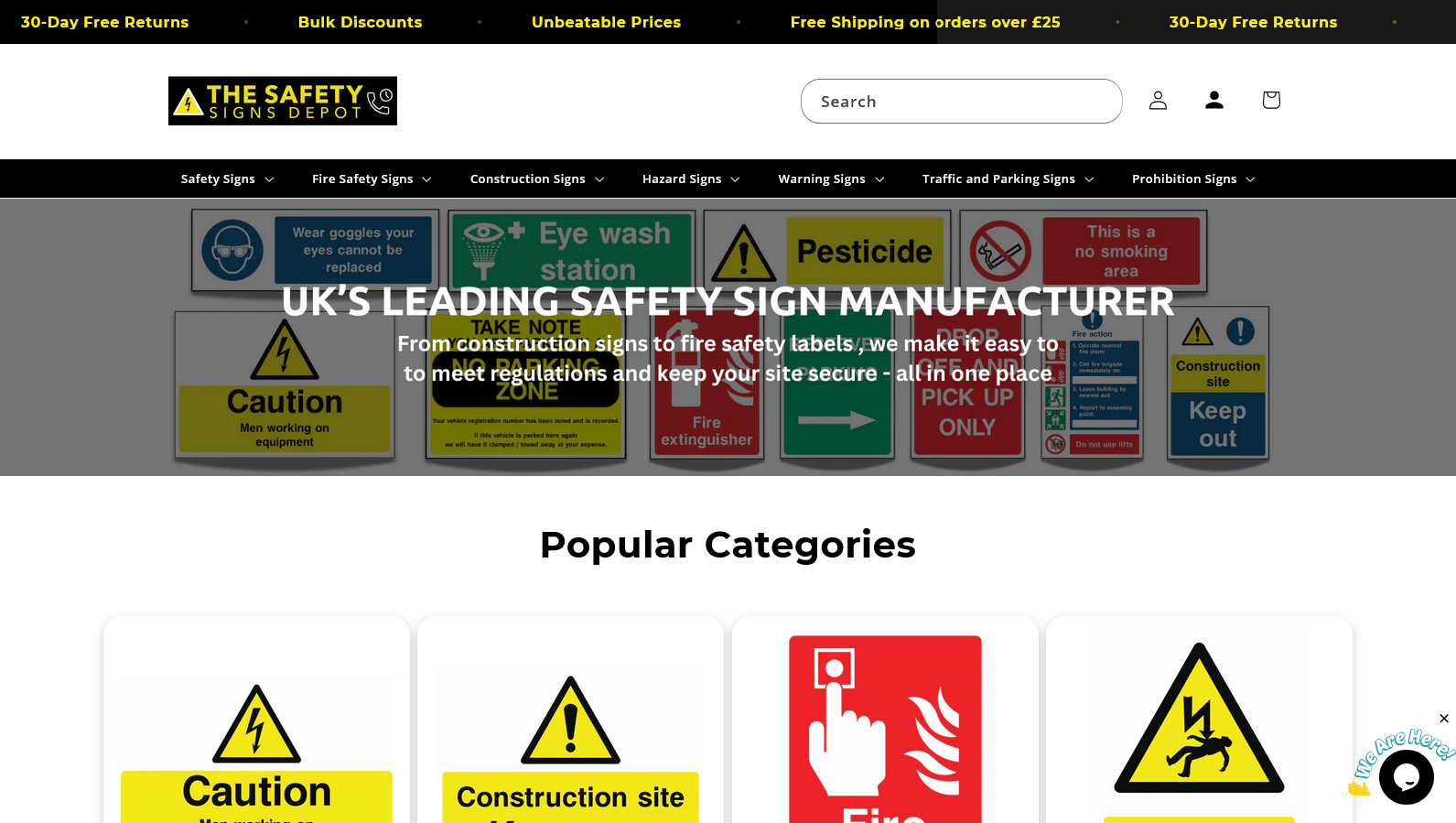Open the Prohibition Signs menu
The width and height of the screenshot is (1456, 823).
pos(1193,179)
